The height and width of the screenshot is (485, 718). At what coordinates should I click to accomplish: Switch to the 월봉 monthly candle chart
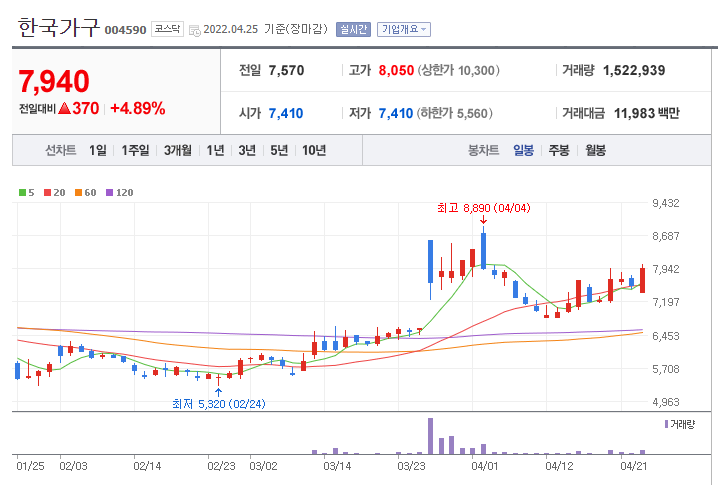[x=595, y=150]
